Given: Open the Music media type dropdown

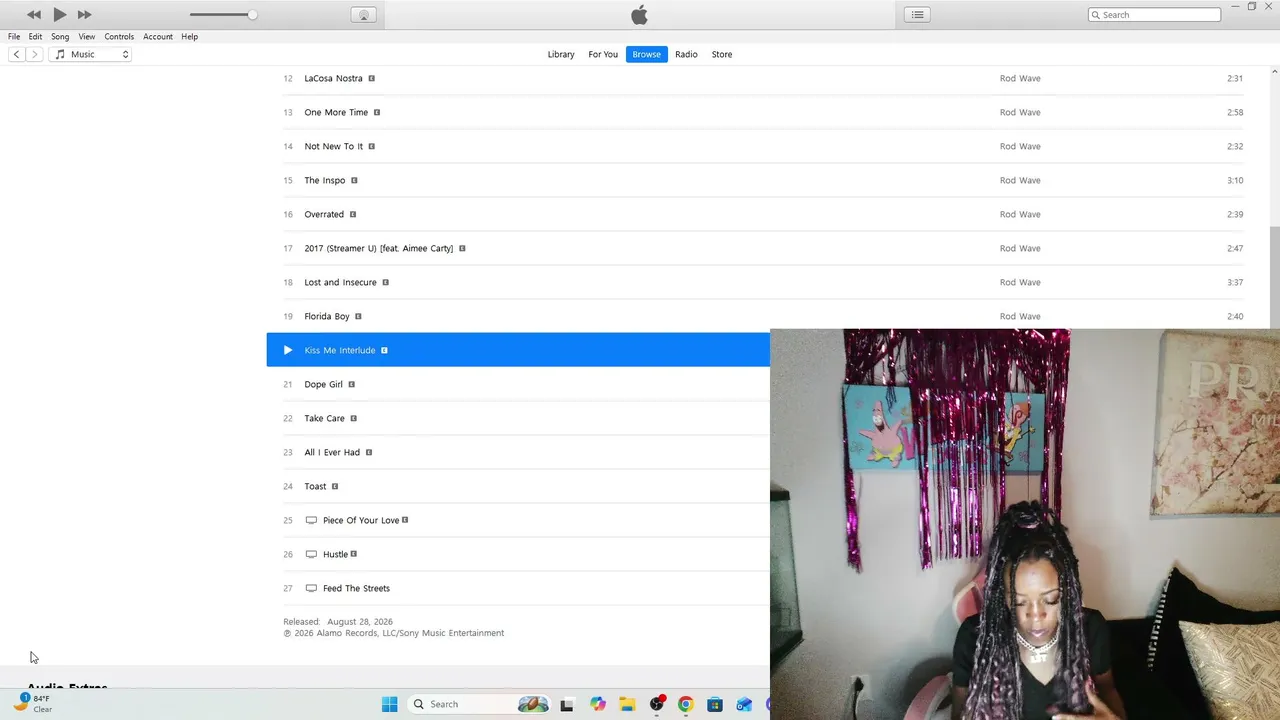Looking at the screenshot, I should pos(92,54).
